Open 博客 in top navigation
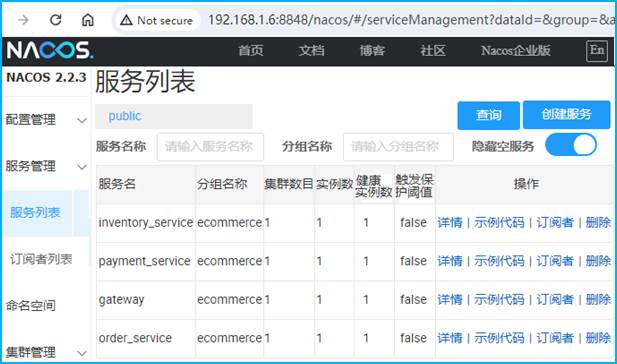Viewport: 617px width, 364px height. (x=372, y=51)
